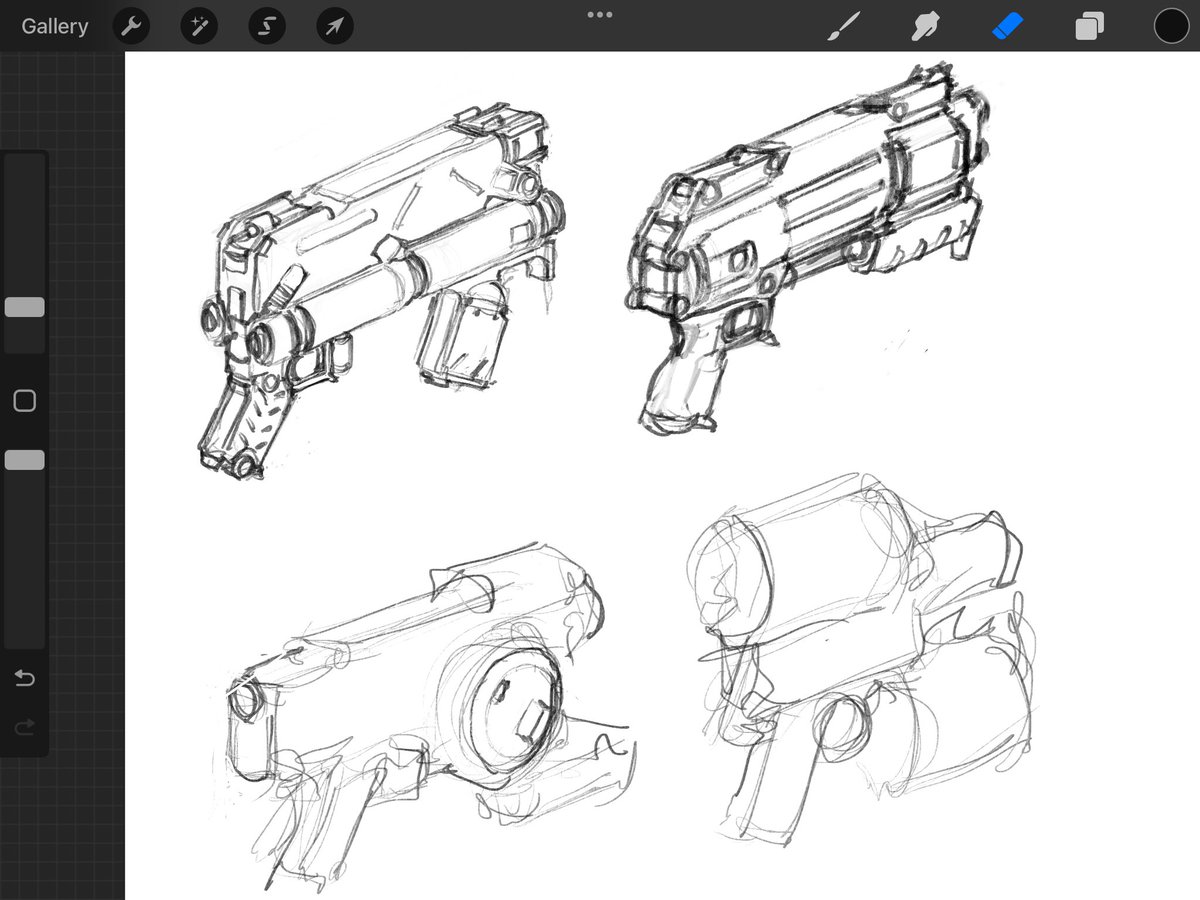1200x900 pixels.
Task: Open the canvas options ellipsis menu
Action: pos(600,14)
